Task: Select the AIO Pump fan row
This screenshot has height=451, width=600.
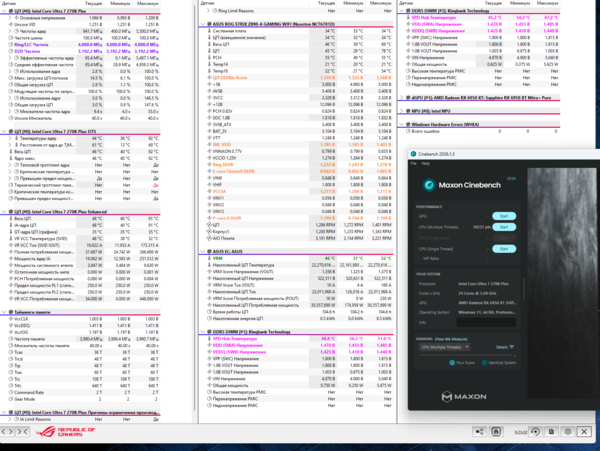Action: pos(296,238)
